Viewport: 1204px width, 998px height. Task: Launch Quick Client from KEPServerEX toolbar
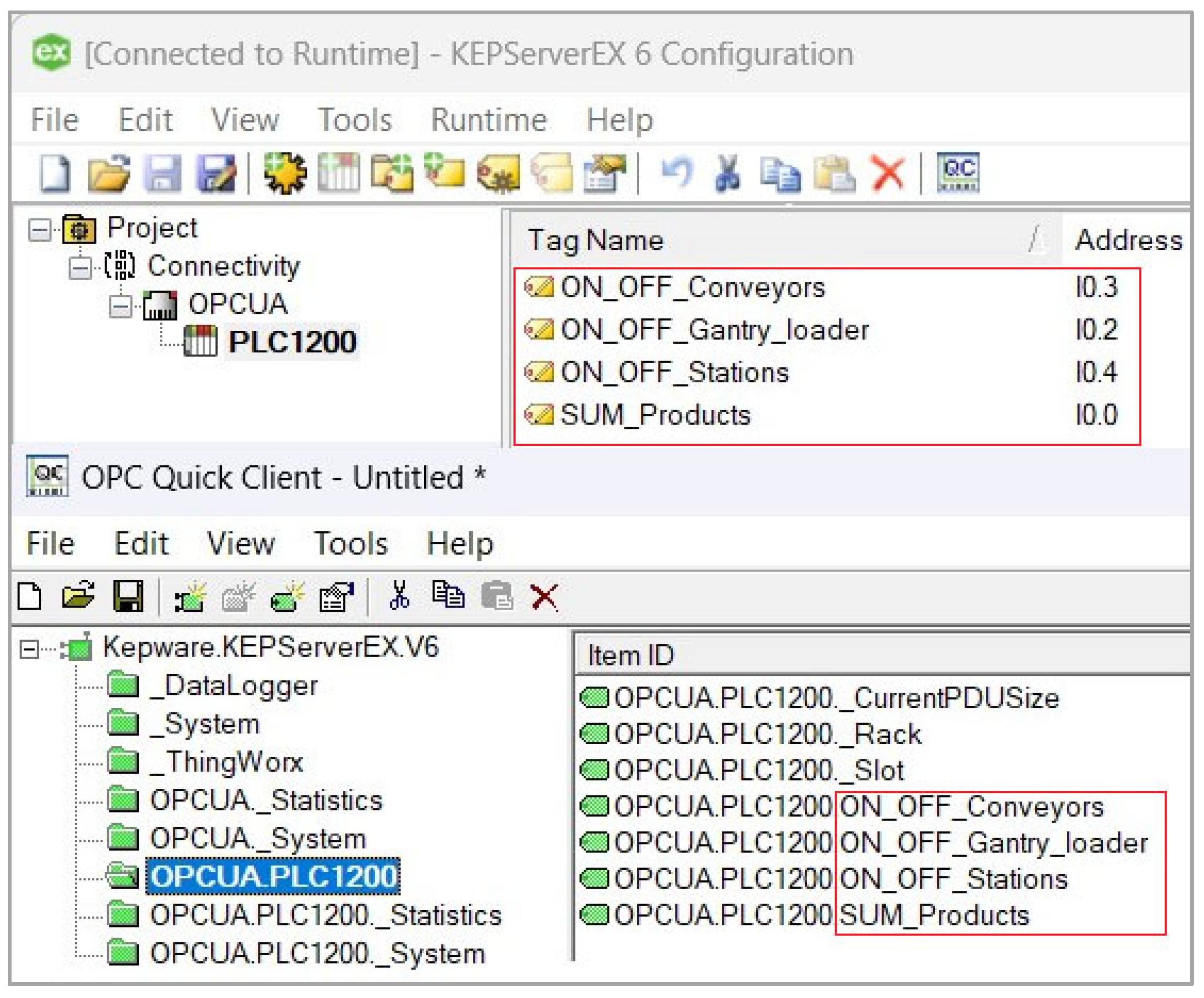click(957, 172)
